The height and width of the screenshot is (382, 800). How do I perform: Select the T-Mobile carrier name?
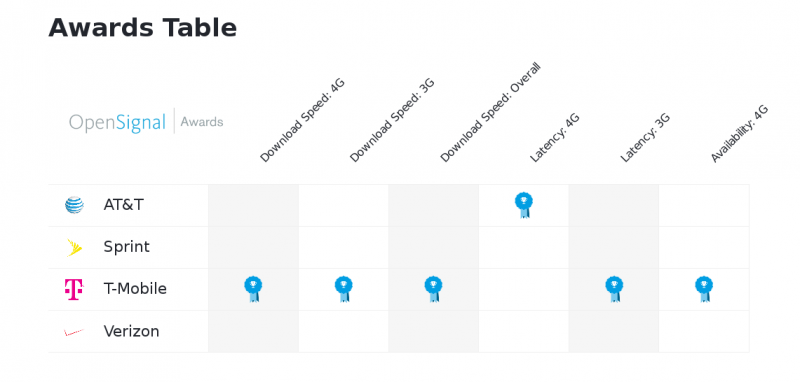tap(135, 289)
